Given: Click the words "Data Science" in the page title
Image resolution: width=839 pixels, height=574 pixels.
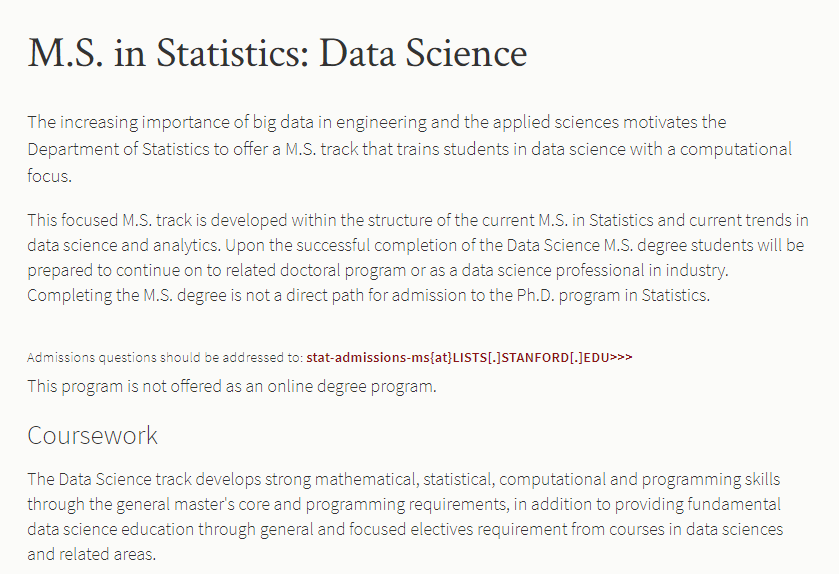Looking at the screenshot, I should coord(423,53).
